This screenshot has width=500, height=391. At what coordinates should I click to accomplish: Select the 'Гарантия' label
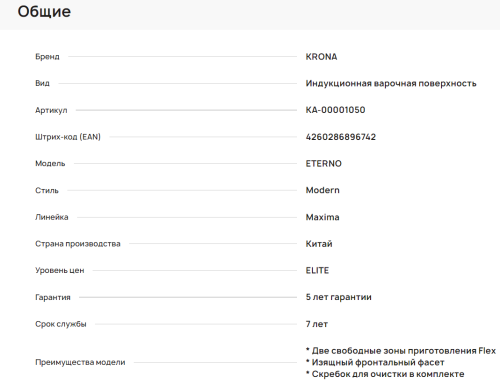coord(53,297)
